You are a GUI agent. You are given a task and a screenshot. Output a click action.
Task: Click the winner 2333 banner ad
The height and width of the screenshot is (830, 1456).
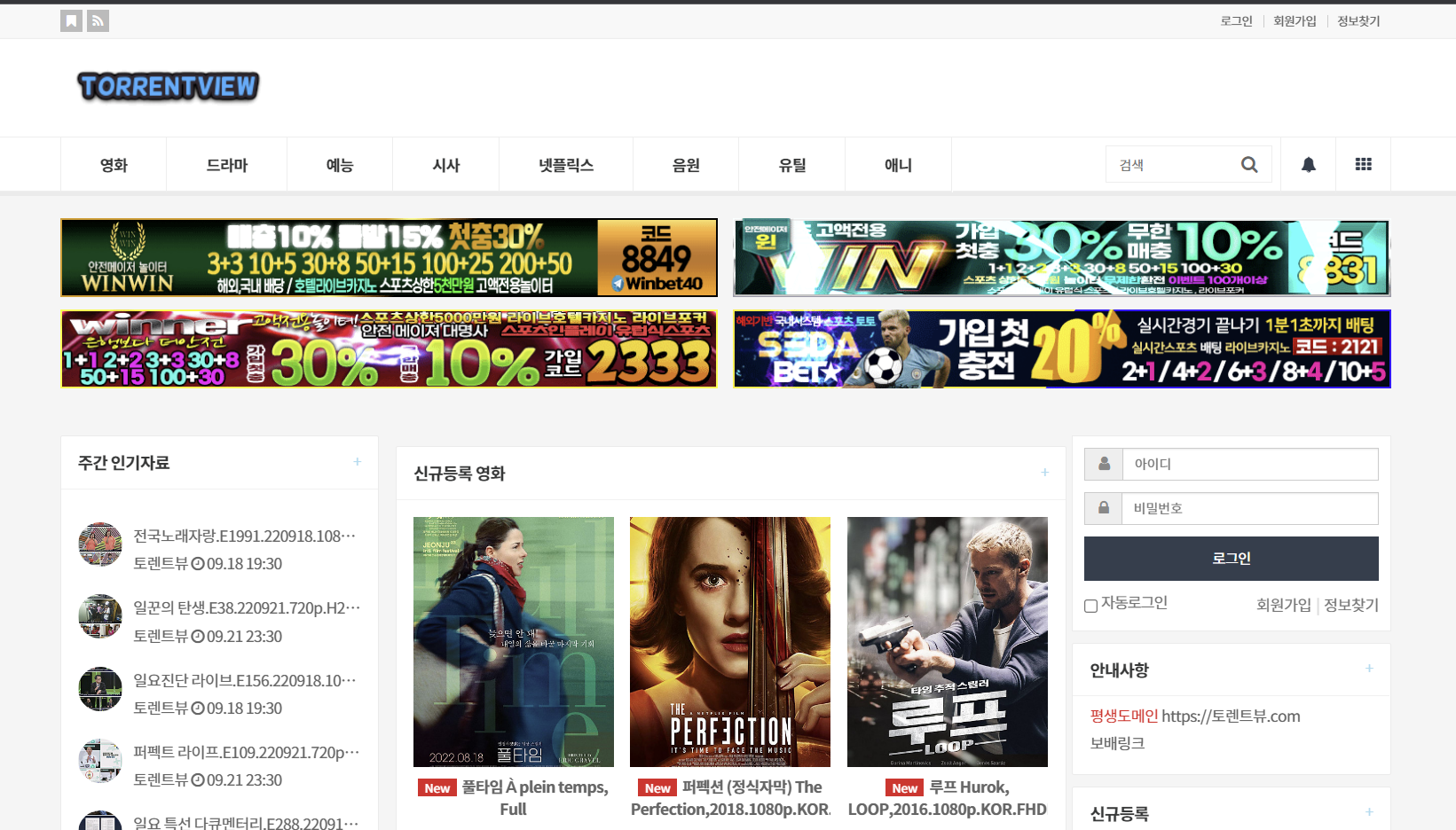(389, 348)
